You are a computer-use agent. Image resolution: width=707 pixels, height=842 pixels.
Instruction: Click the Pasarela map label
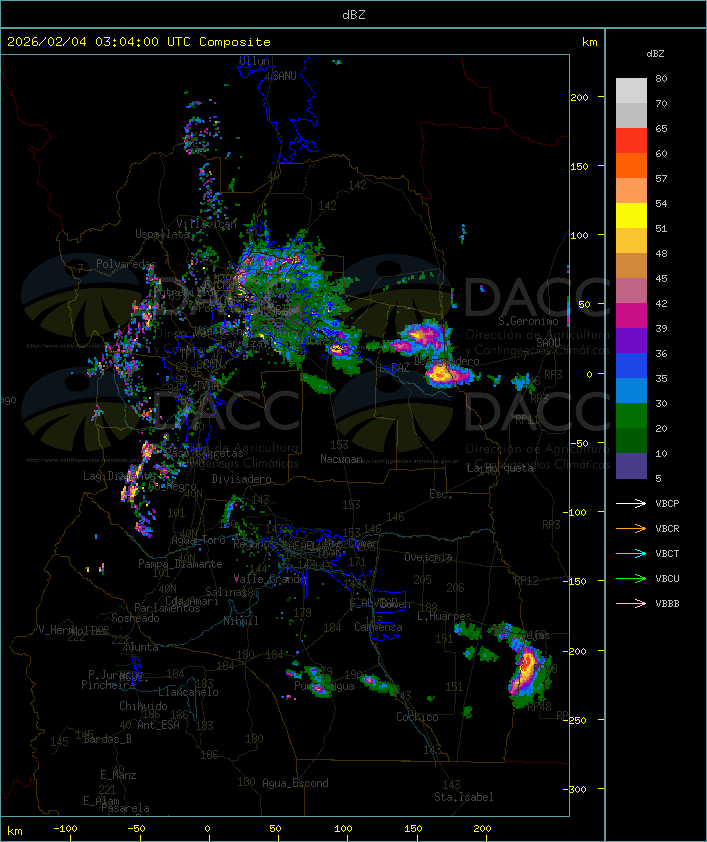(x=125, y=808)
